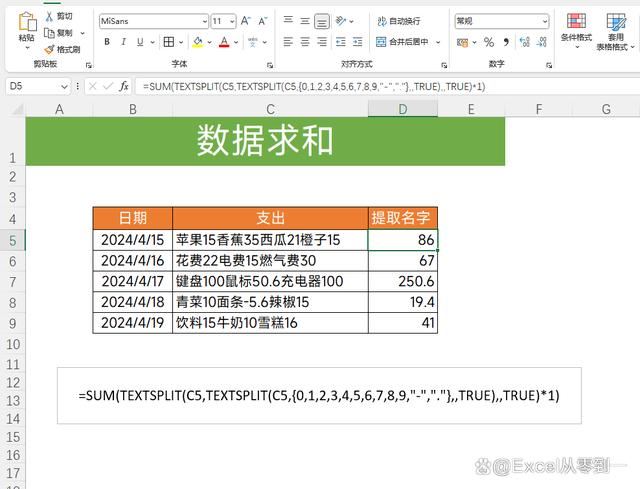
Task: Toggle Bold formatting
Action: click(x=107, y=42)
